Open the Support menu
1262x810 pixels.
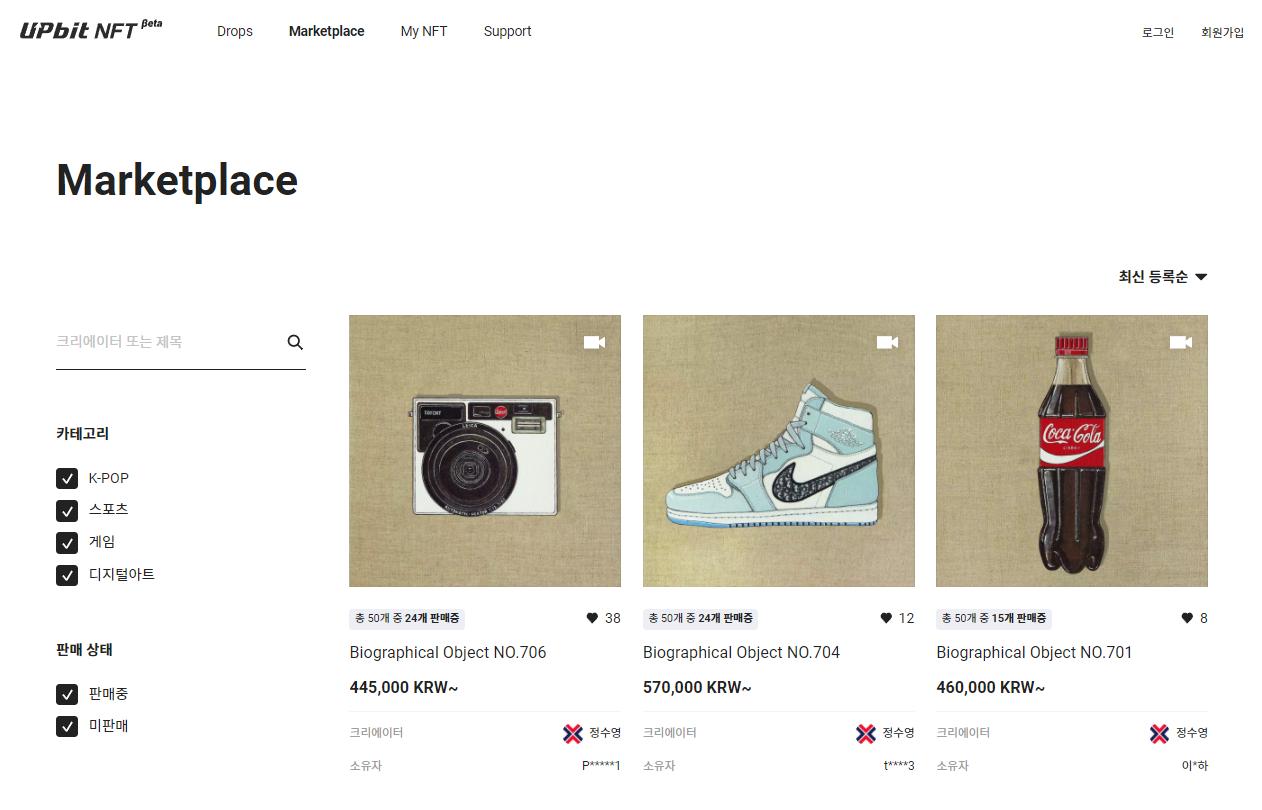pos(507,31)
